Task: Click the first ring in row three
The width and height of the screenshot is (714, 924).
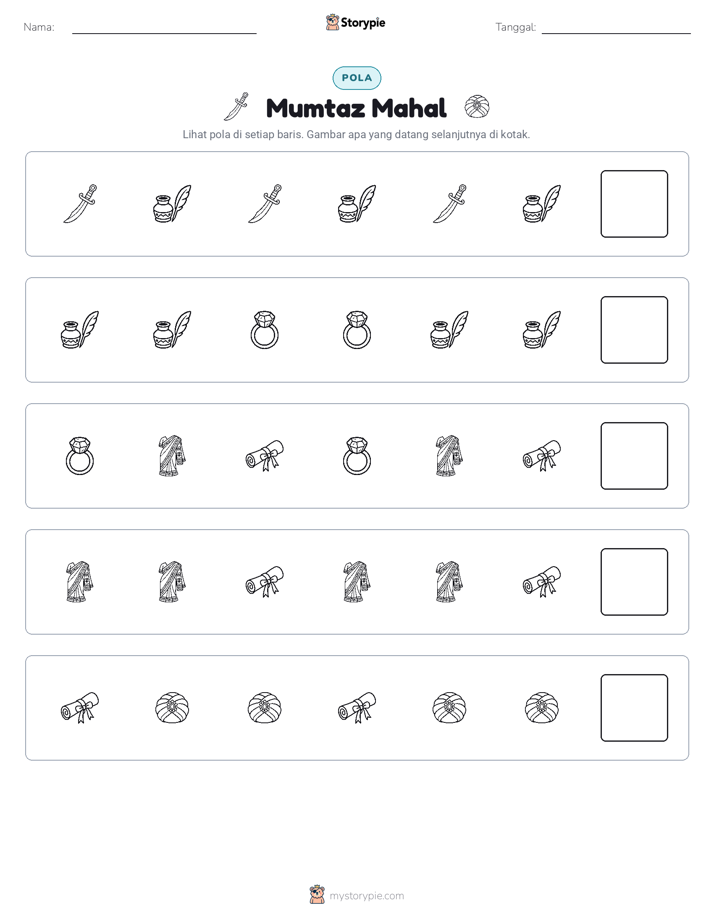Action: click(80, 456)
